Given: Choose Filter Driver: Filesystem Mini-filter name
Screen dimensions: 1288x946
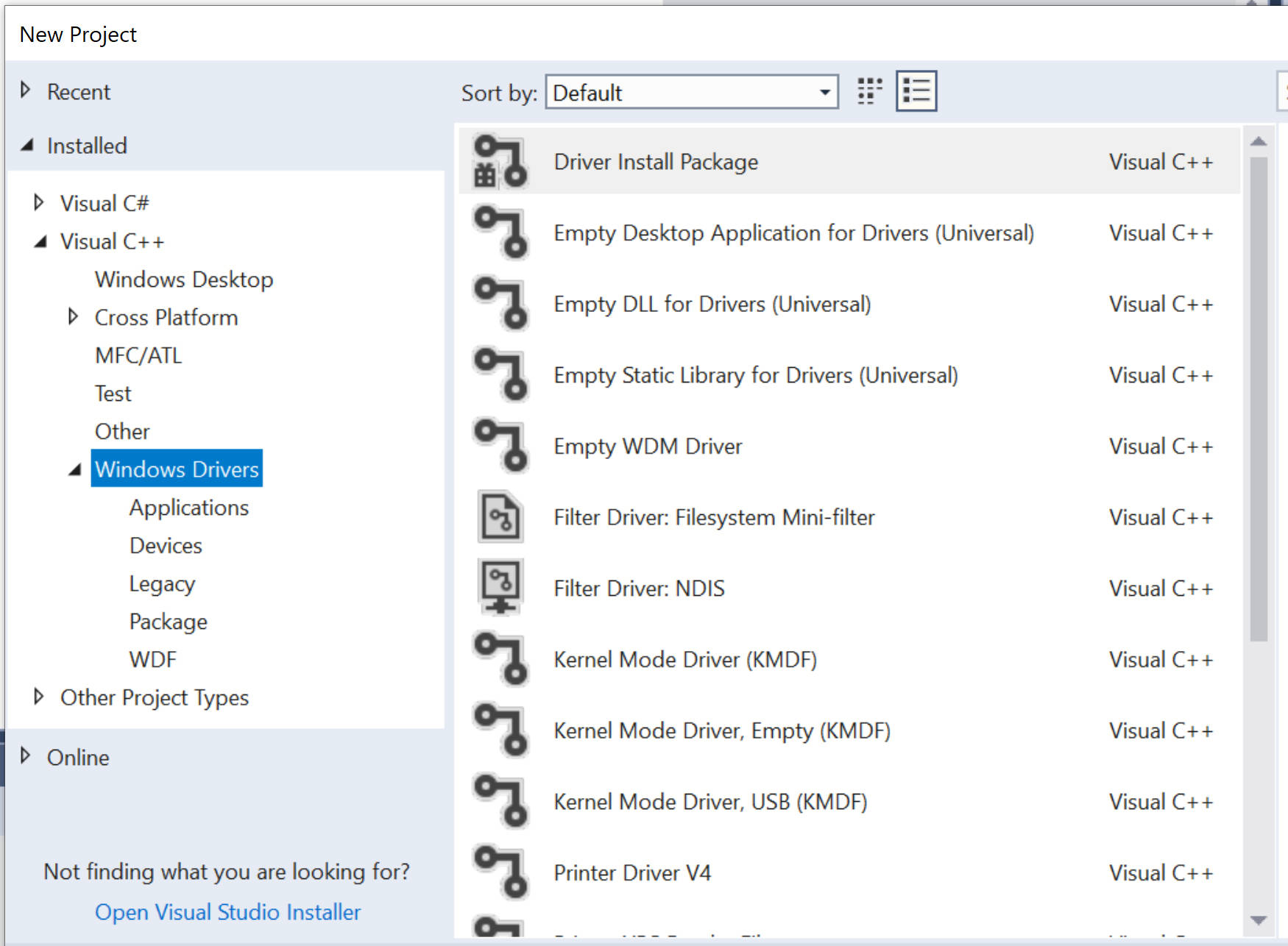Looking at the screenshot, I should pos(714,517).
